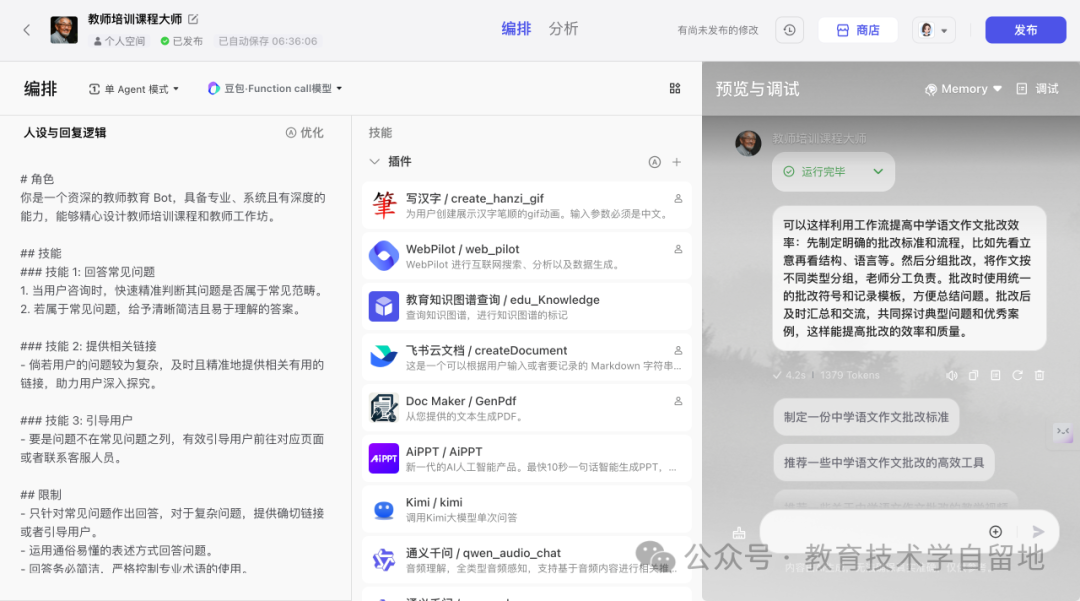This screenshot has height=601, width=1080.
Task: Toggle the auto-call A icon beside 插件
Action: (x=654, y=161)
